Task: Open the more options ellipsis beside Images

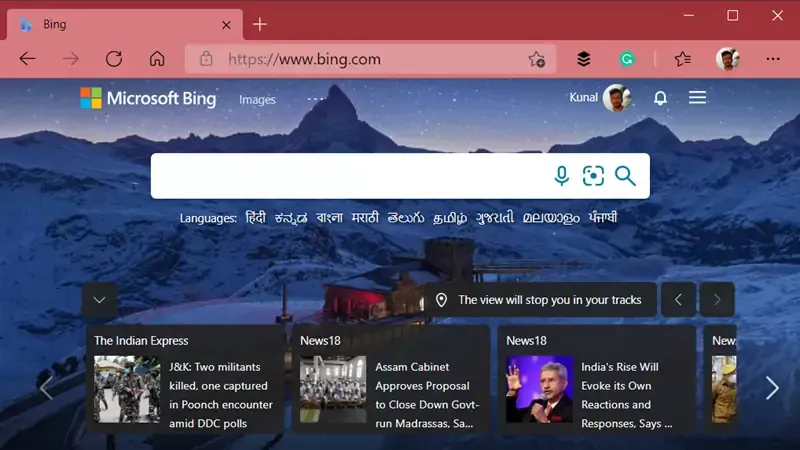Action: coord(315,99)
